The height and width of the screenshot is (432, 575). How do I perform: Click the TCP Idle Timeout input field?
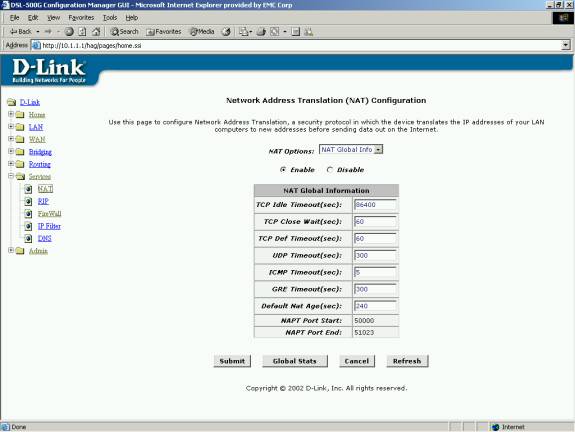tap(375, 205)
